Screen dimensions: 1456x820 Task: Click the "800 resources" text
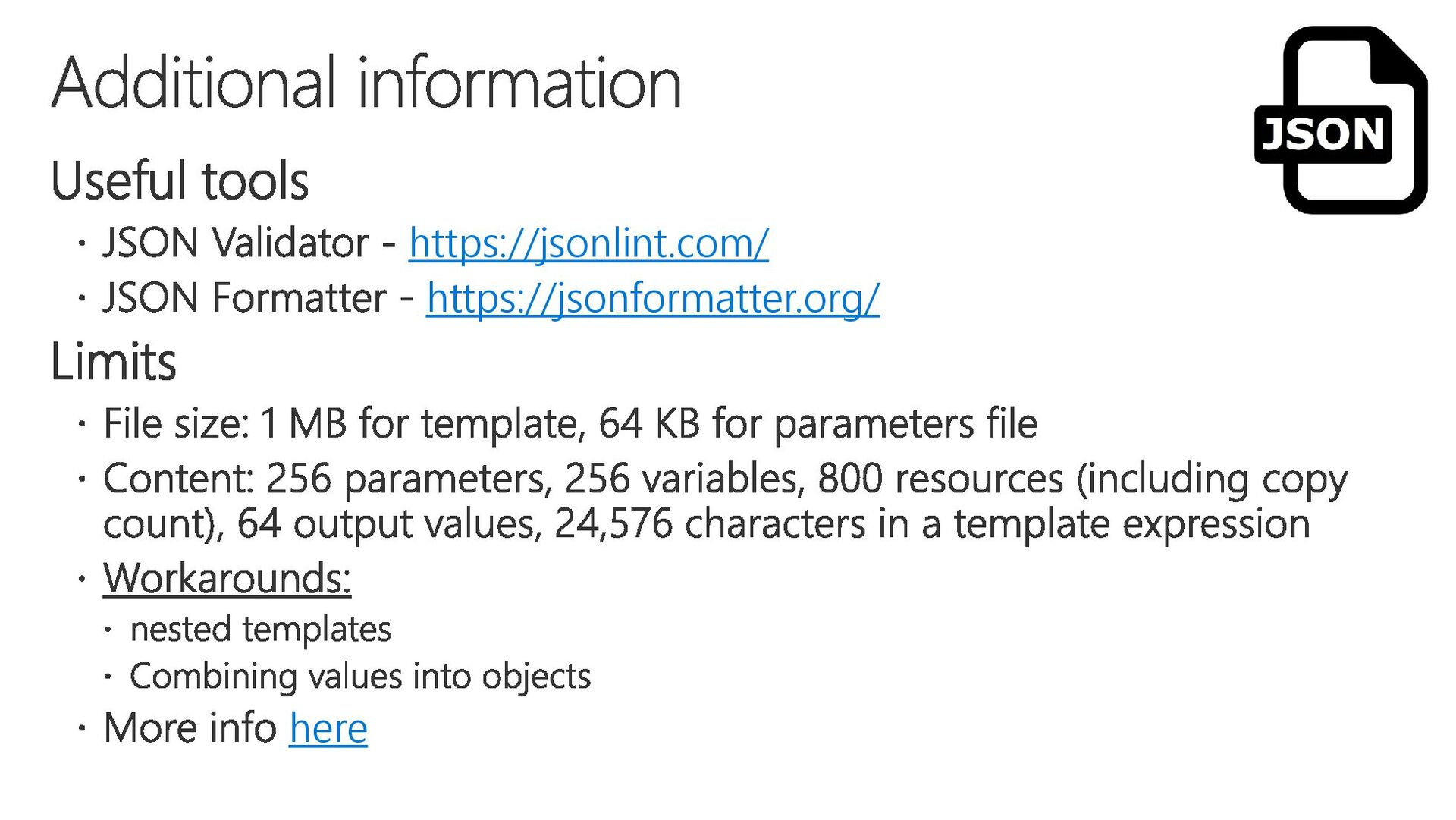[940, 479]
